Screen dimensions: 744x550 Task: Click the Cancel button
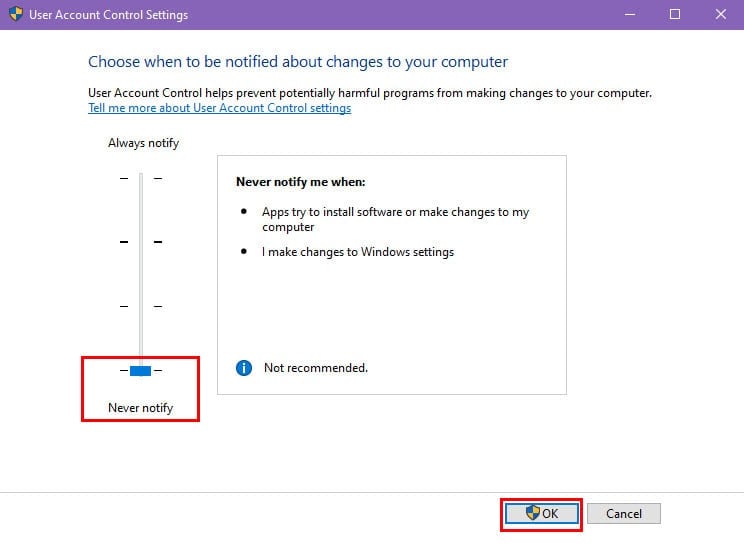coord(623,513)
